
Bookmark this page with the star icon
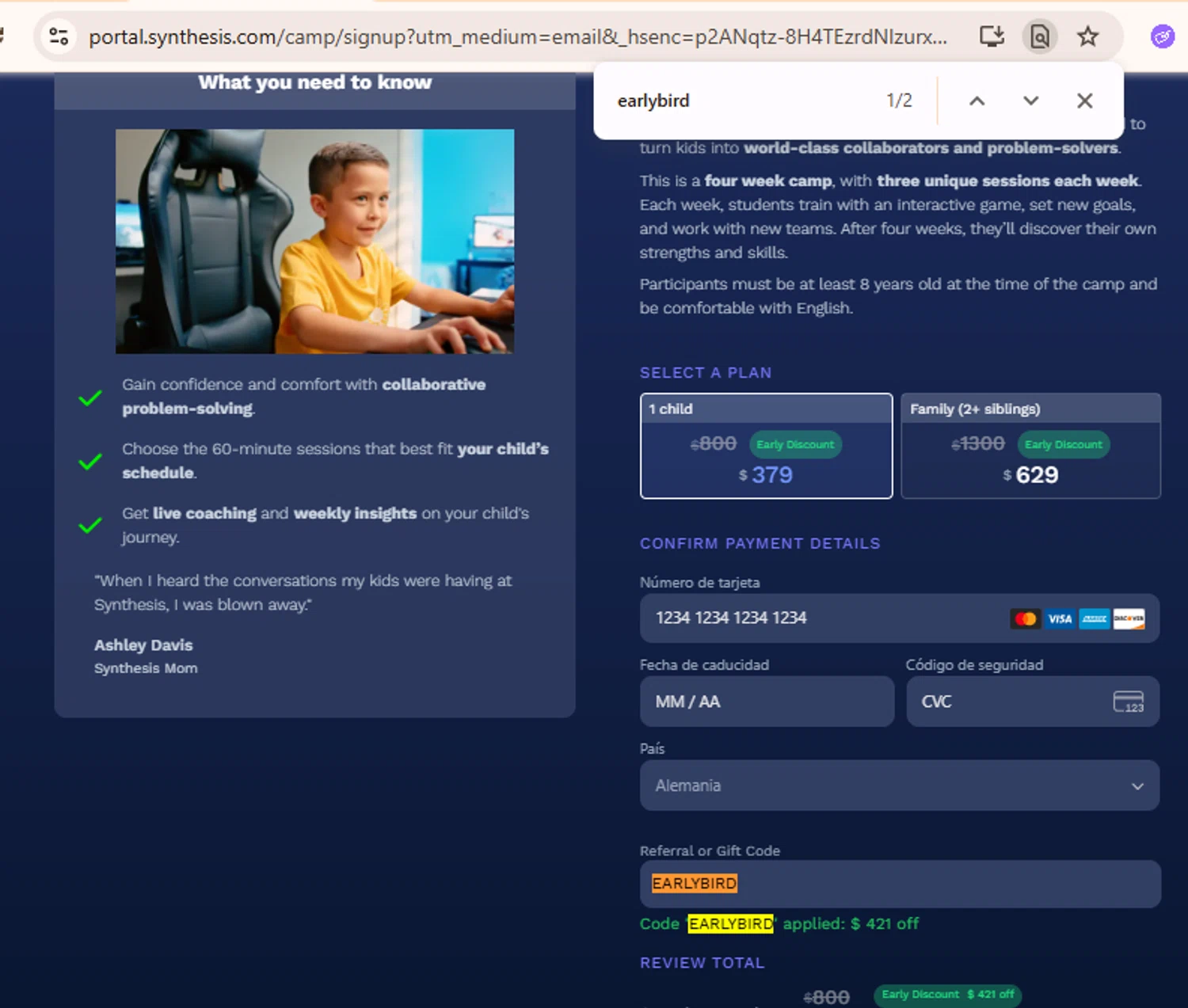pyautogui.click(x=1088, y=36)
